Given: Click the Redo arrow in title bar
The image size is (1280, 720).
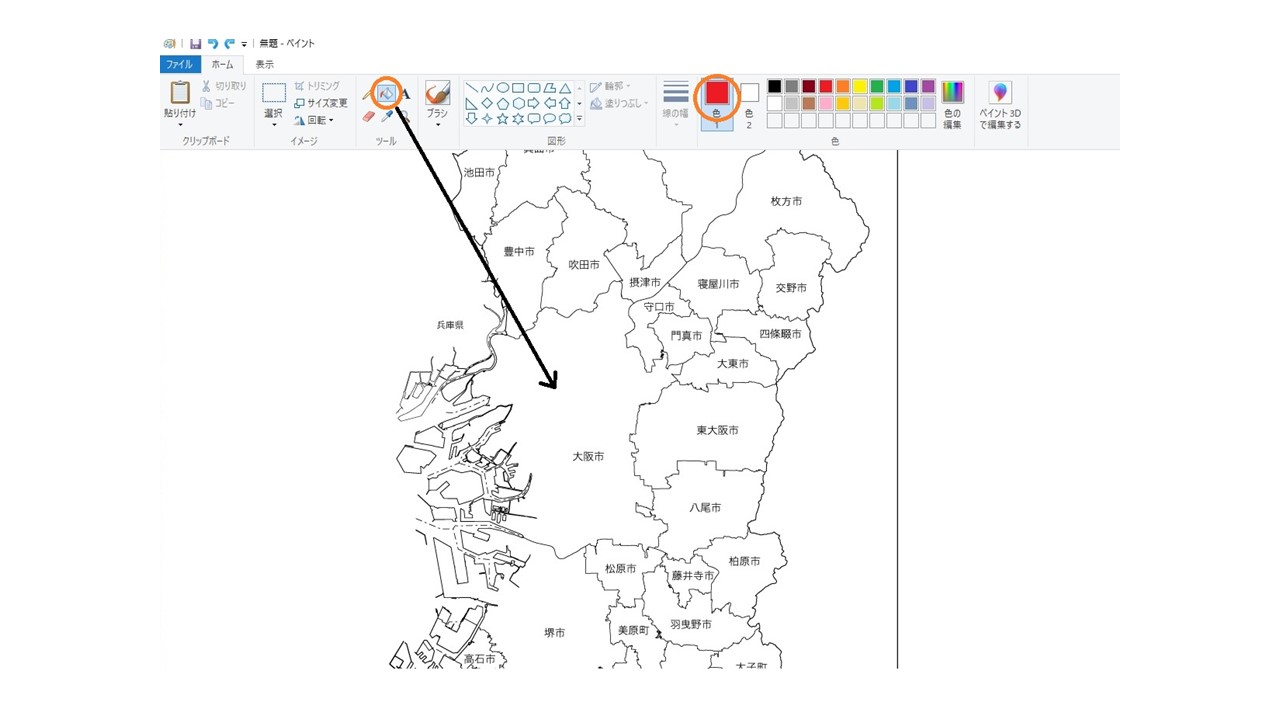Looking at the screenshot, I should click(x=229, y=44).
